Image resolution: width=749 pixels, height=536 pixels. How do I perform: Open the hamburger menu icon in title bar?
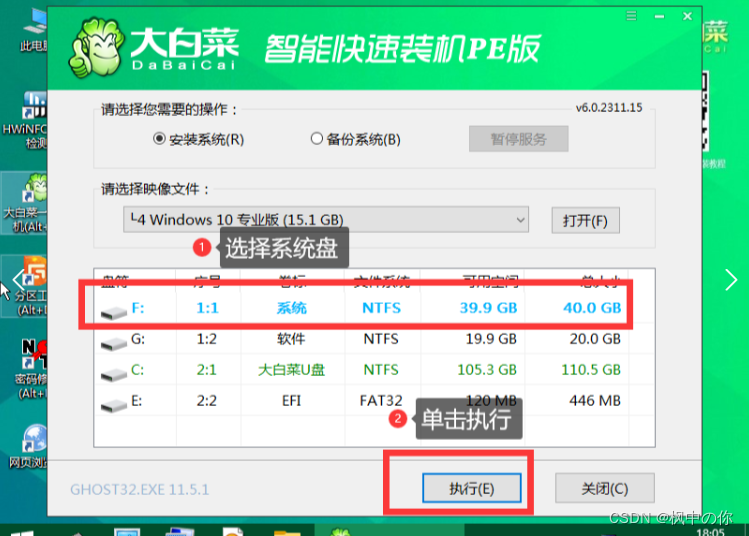pyautogui.click(x=631, y=16)
